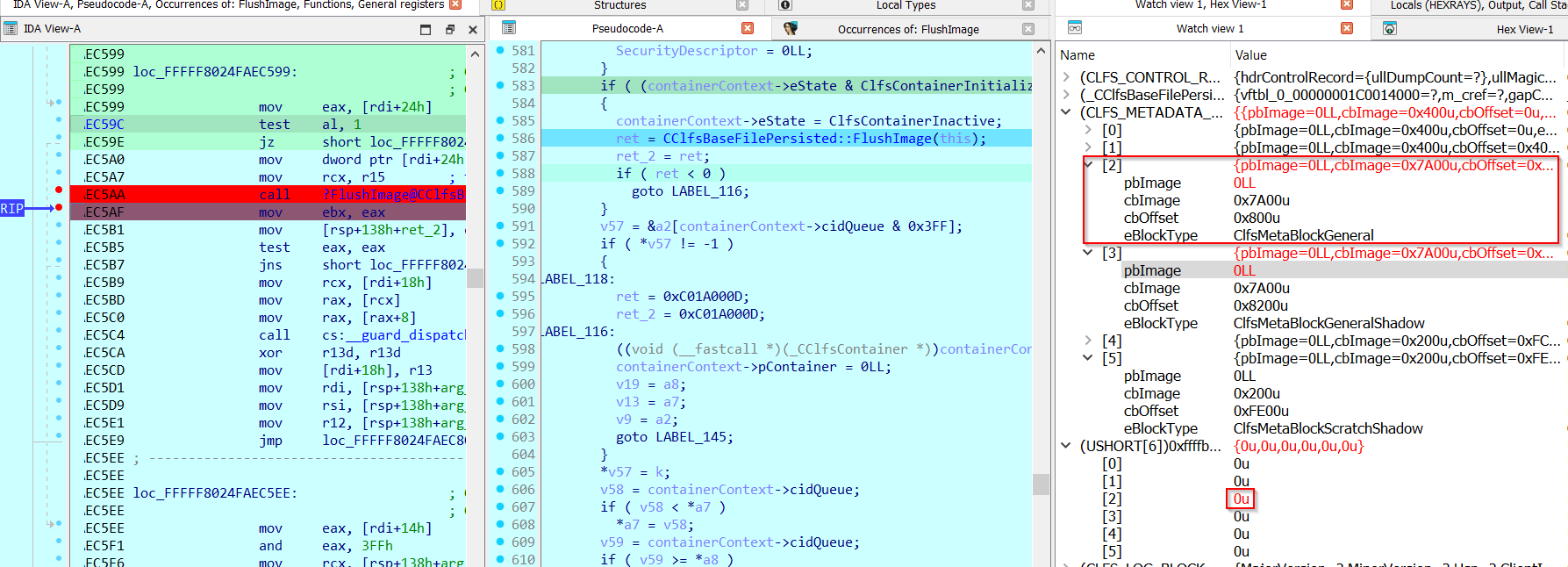
Task: Click the Pseudocode vertical scrollbar thumb
Action: 1041,484
